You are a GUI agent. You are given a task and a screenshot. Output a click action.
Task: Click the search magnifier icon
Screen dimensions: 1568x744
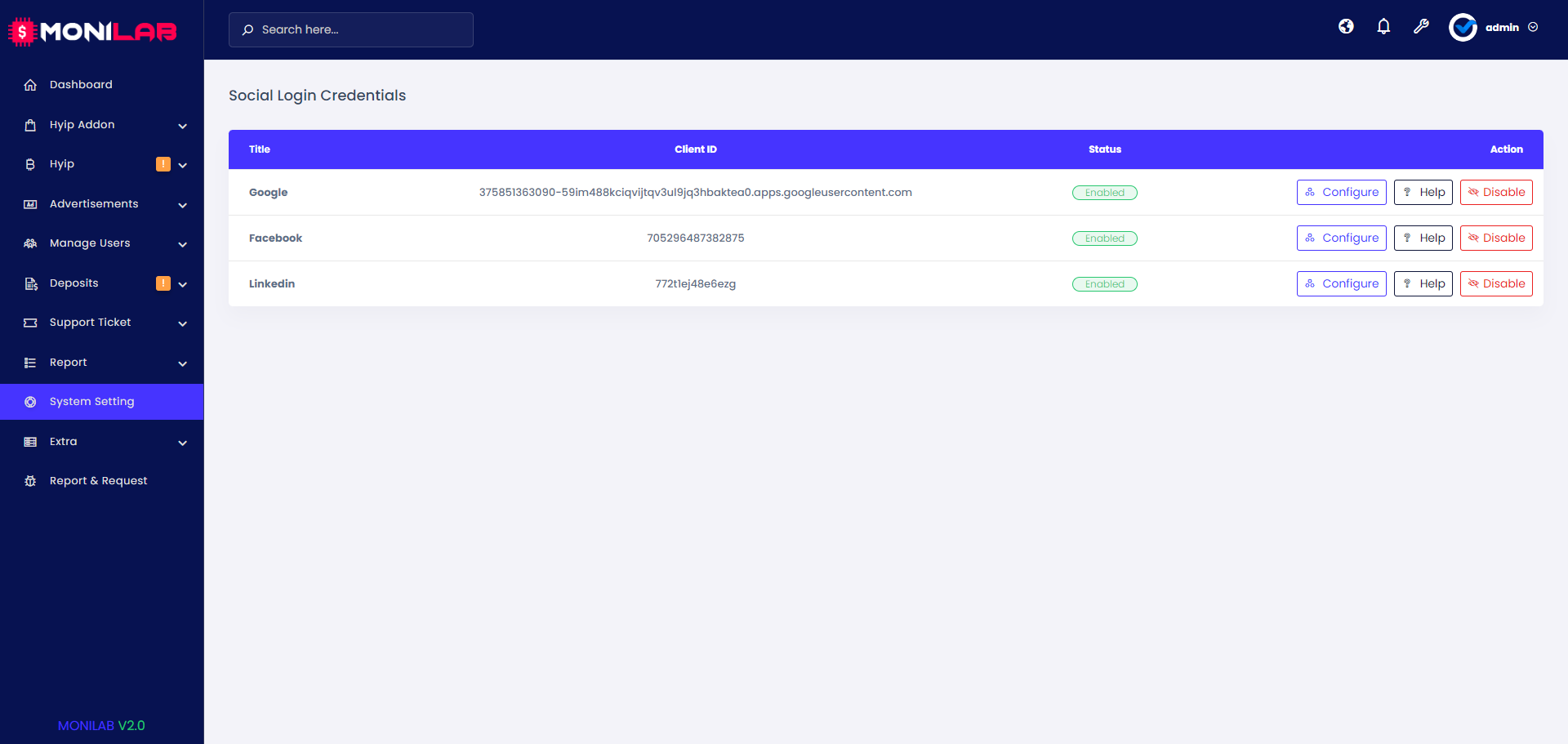point(247,29)
